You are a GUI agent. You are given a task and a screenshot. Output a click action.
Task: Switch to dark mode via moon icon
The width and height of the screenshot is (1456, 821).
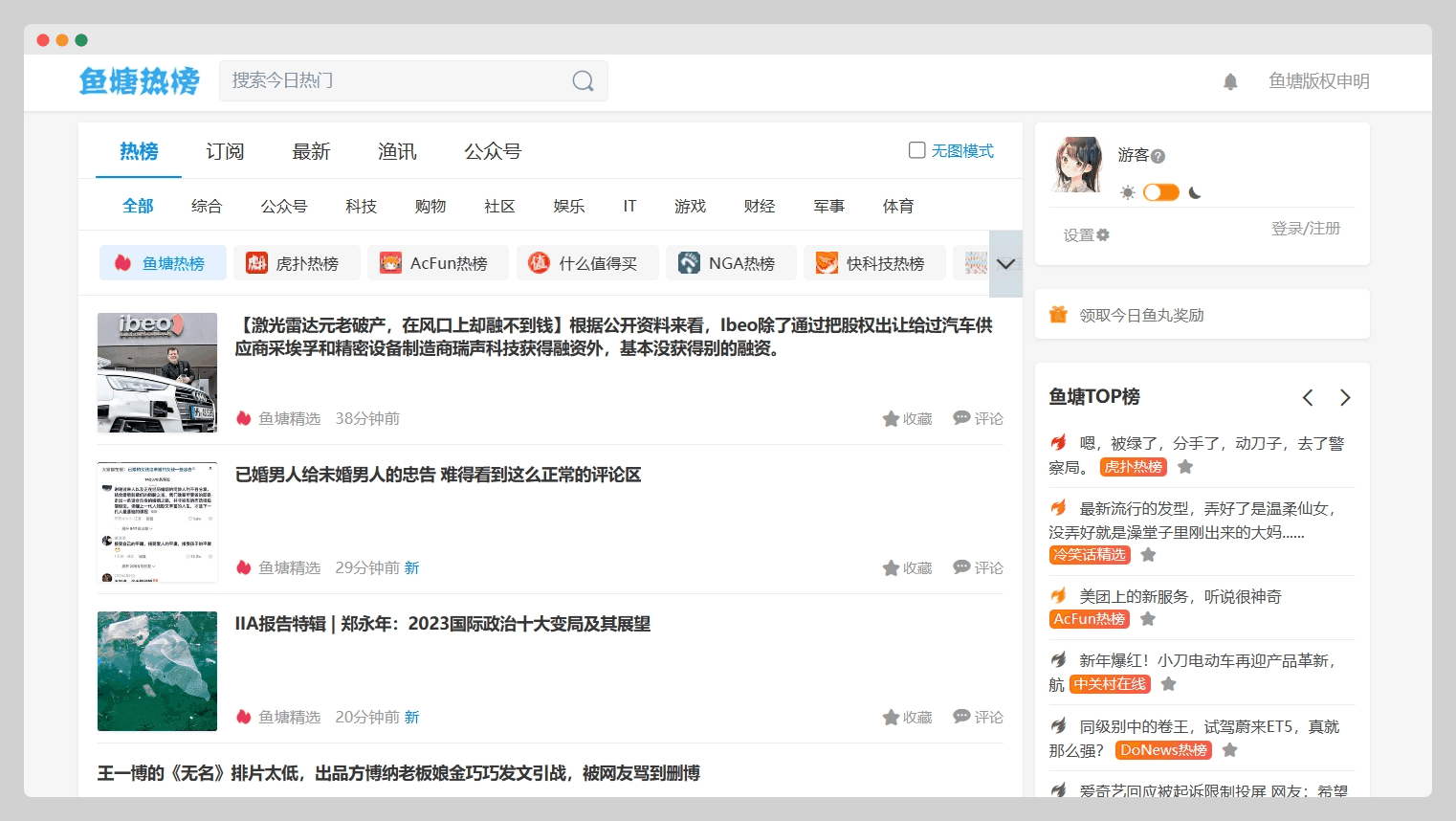(1195, 192)
